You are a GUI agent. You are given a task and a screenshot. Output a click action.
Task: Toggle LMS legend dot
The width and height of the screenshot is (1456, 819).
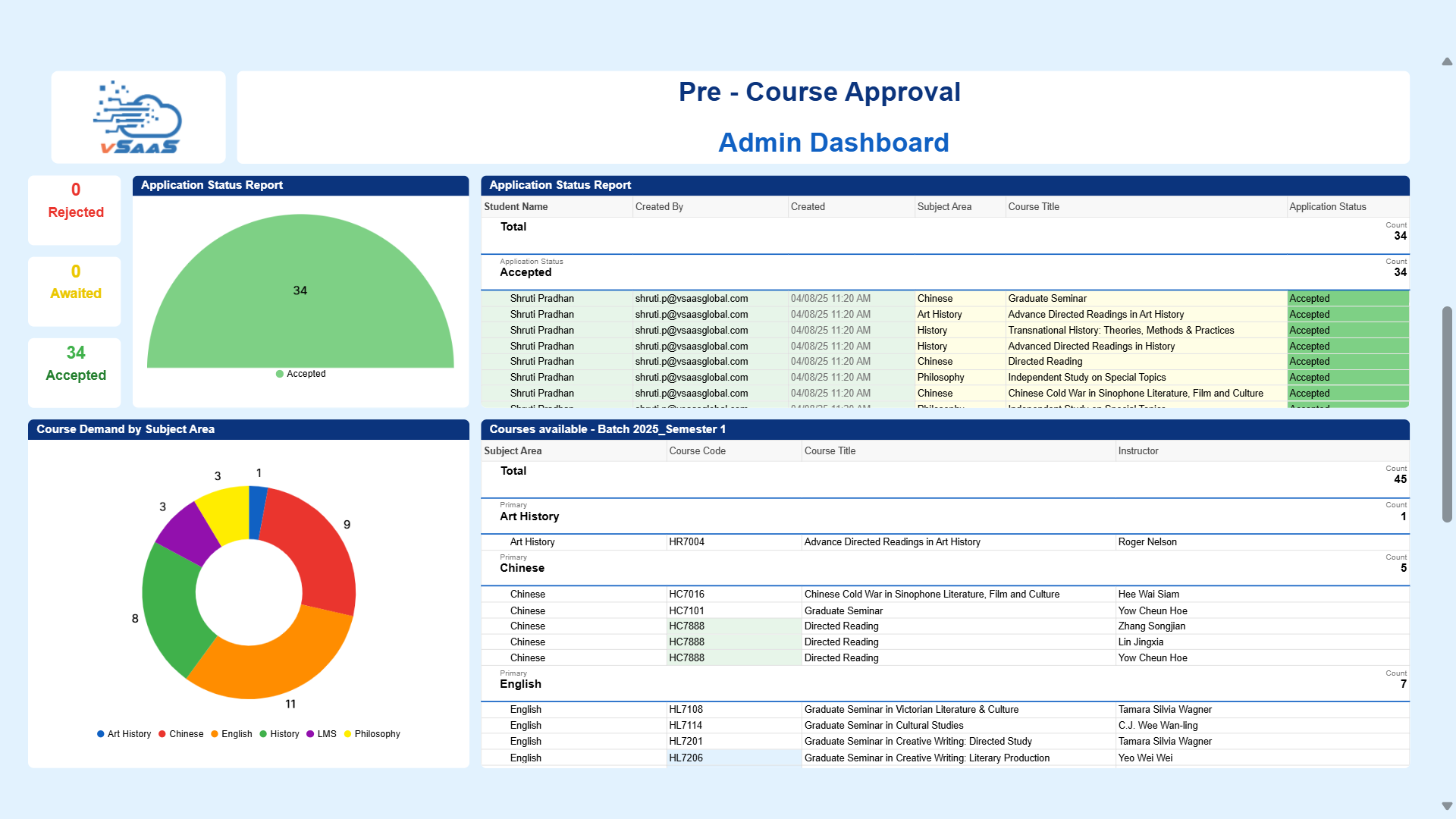pyautogui.click(x=310, y=734)
